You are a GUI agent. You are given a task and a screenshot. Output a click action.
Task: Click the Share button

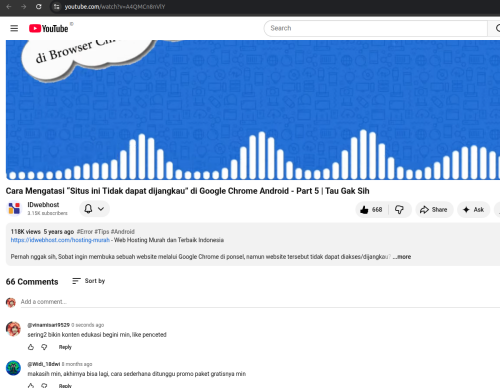click(434, 210)
